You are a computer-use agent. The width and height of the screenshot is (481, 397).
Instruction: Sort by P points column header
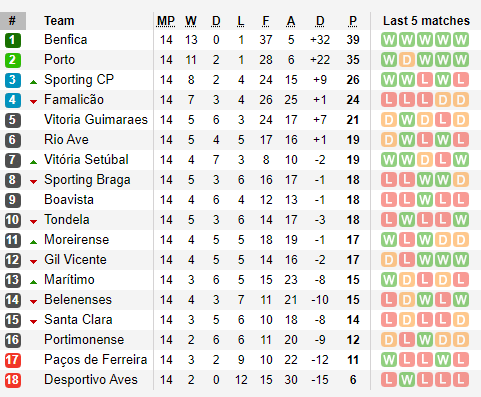pos(353,21)
